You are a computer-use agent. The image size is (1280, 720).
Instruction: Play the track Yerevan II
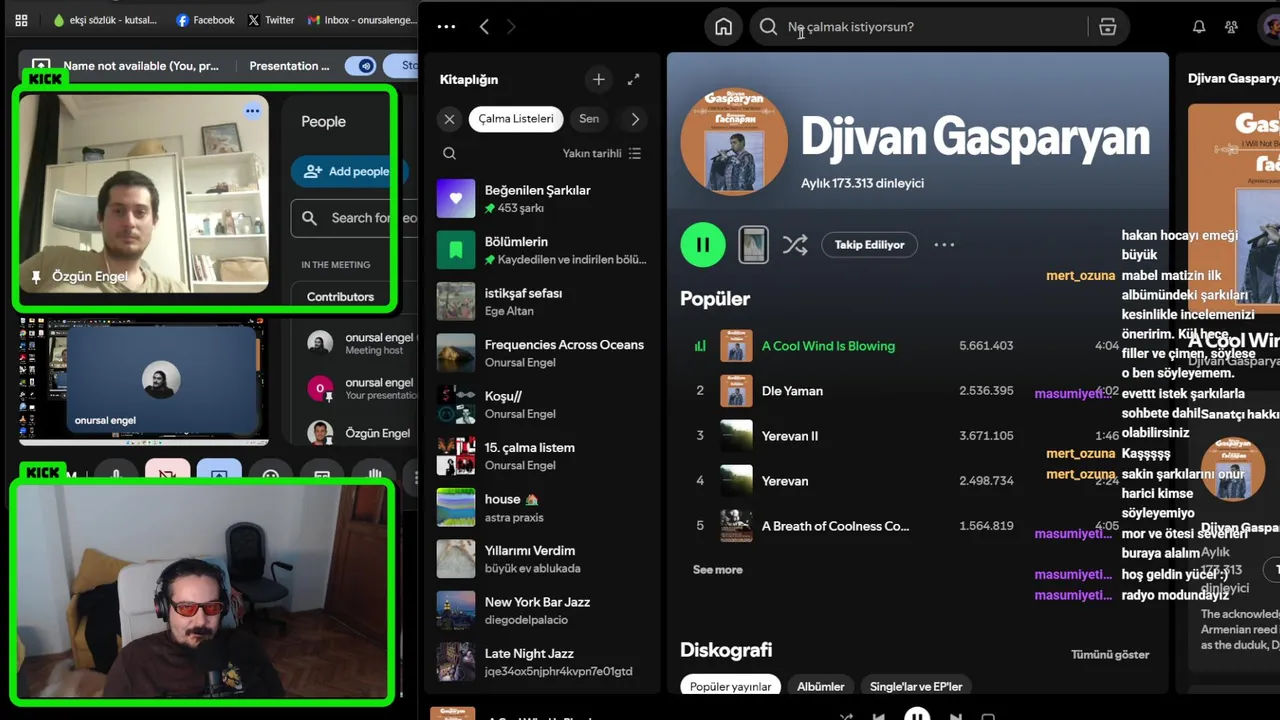pos(789,436)
